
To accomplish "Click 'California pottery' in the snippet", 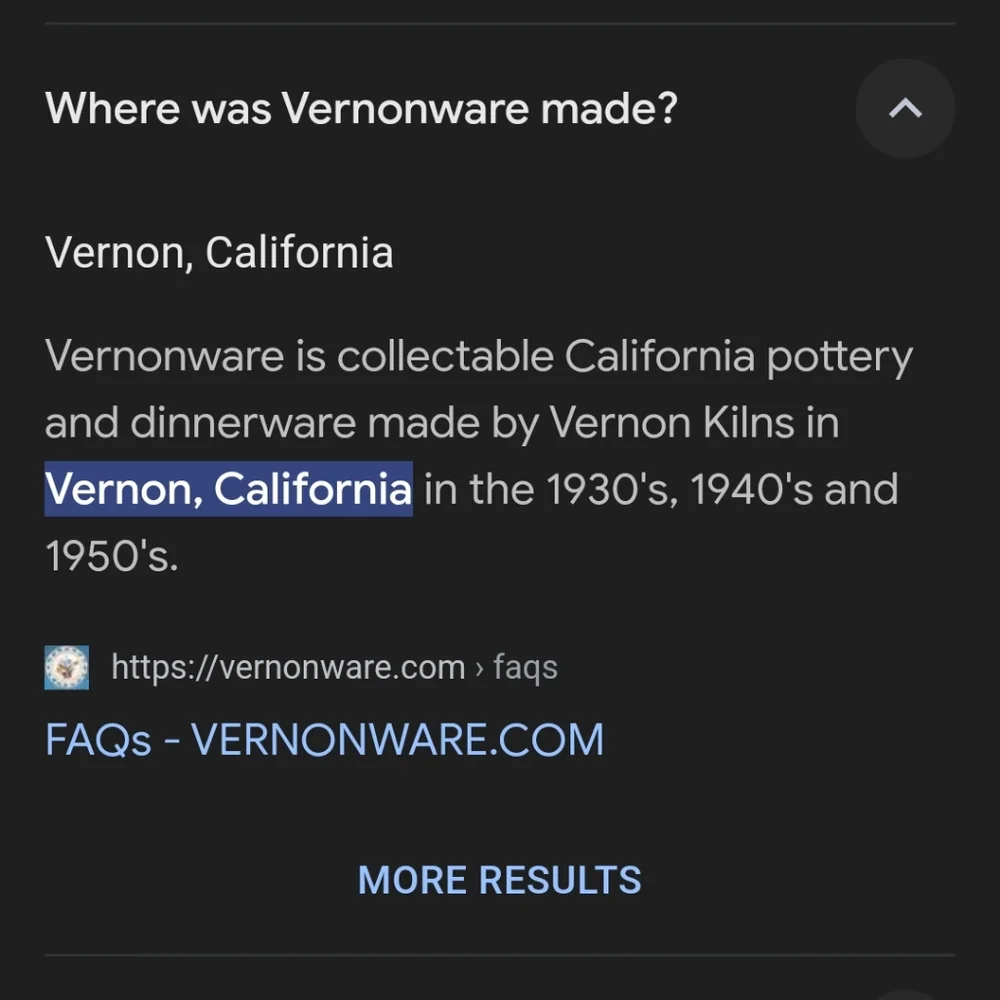I will (739, 357).
